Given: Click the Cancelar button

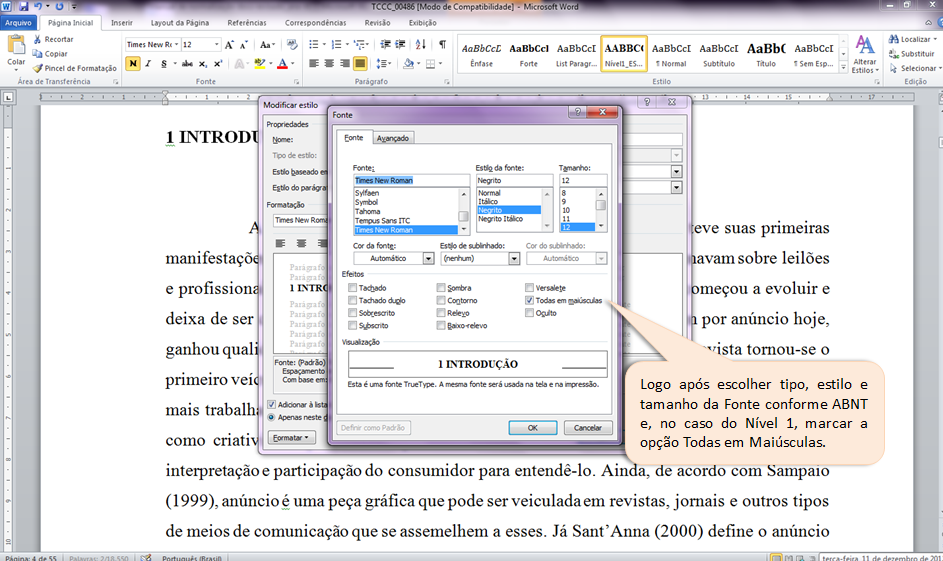Looking at the screenshot, I should [x=588, y=428].
